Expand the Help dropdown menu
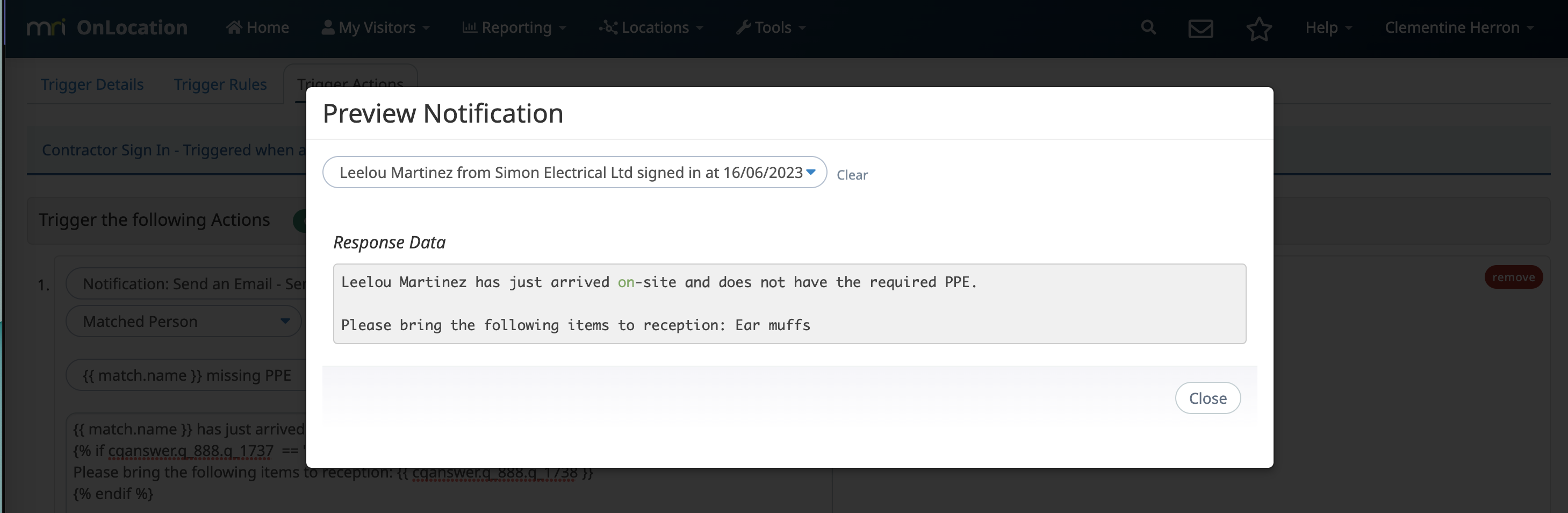Screen dimensions: 1568x513 coord(1329,27)
